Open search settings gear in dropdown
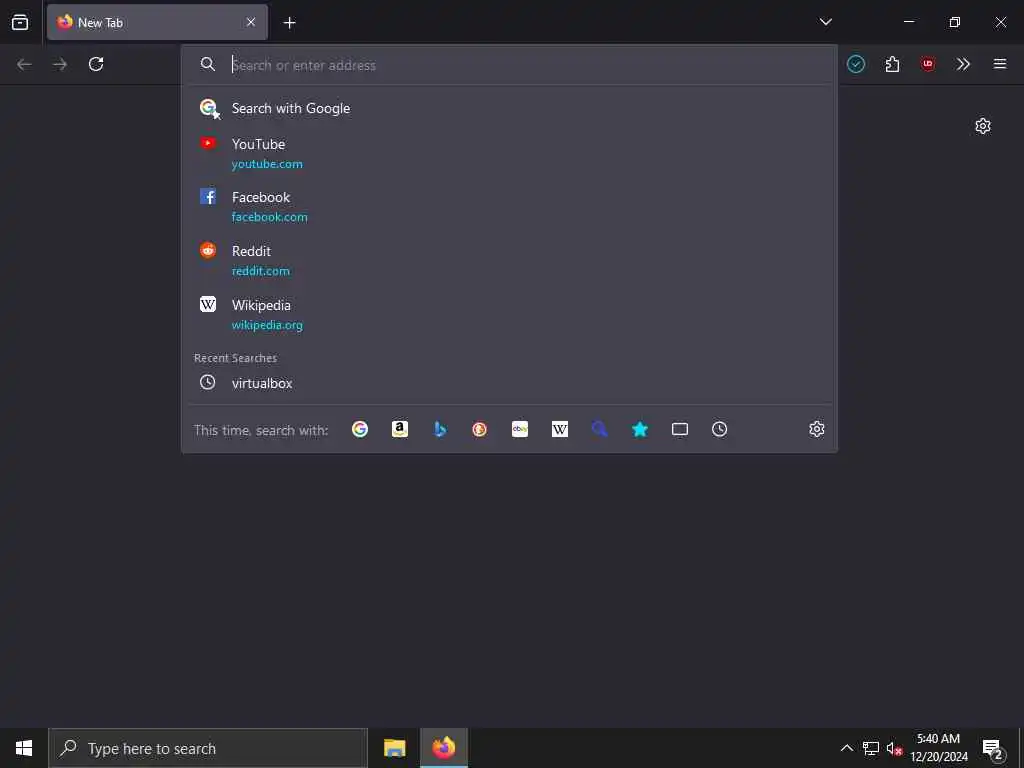This screenshot has width=1024, height=768. point(817,429)
